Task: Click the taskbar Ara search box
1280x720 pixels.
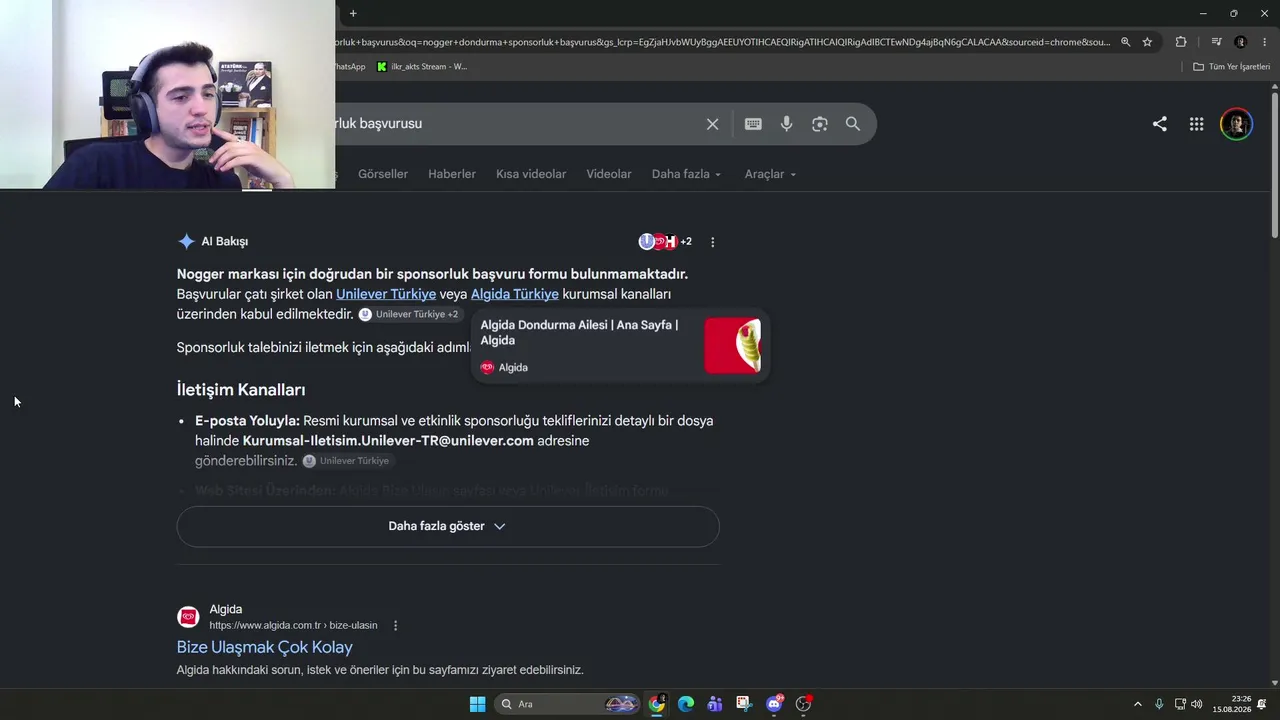Action: pyautogui.click(x=567, y=704)
